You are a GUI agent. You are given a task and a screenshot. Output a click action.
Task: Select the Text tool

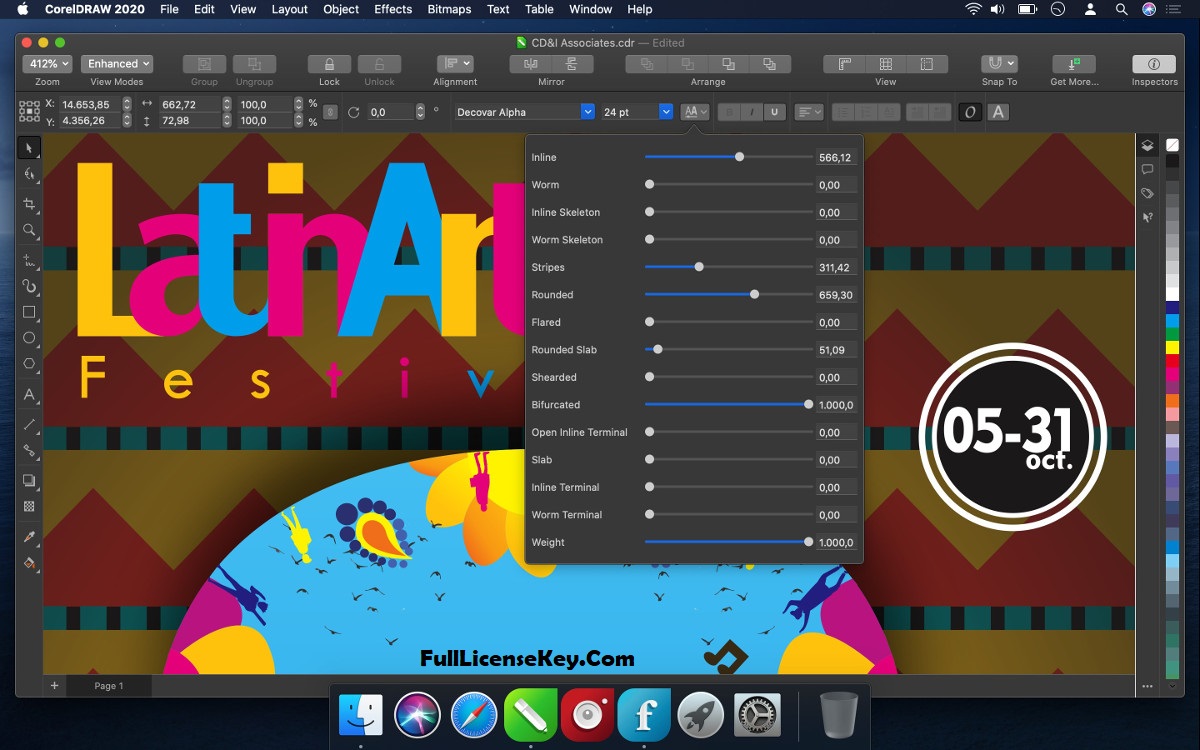29,395
